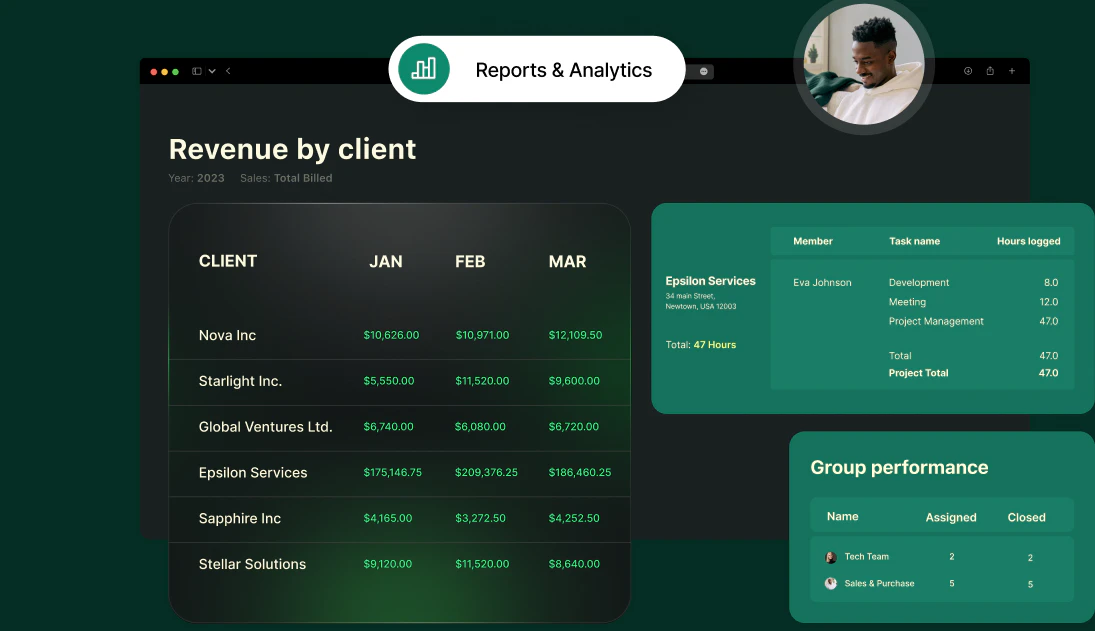Select the Sapphire Inc client name

240,519
